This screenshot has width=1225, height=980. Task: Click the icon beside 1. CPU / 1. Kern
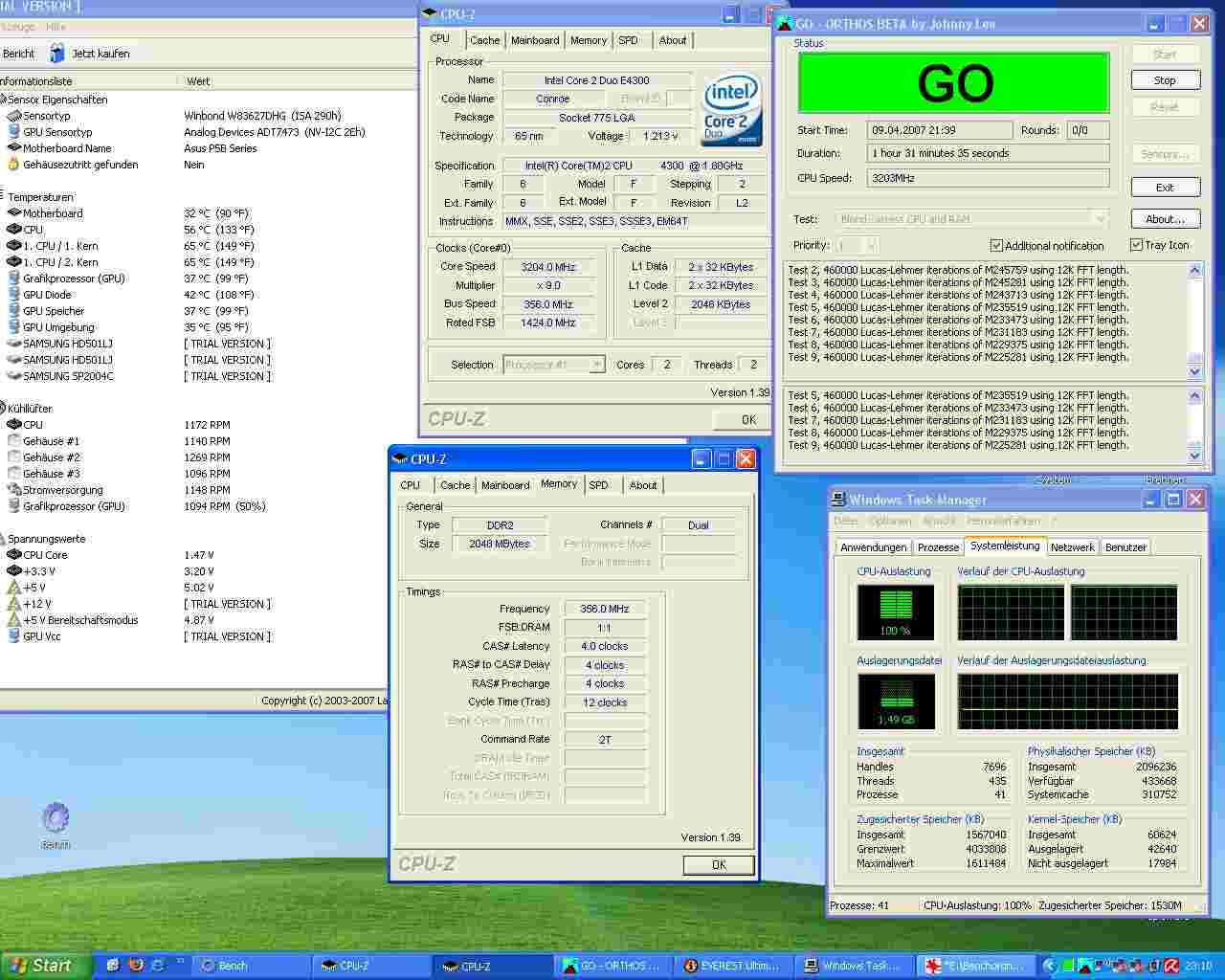point(13,246)
